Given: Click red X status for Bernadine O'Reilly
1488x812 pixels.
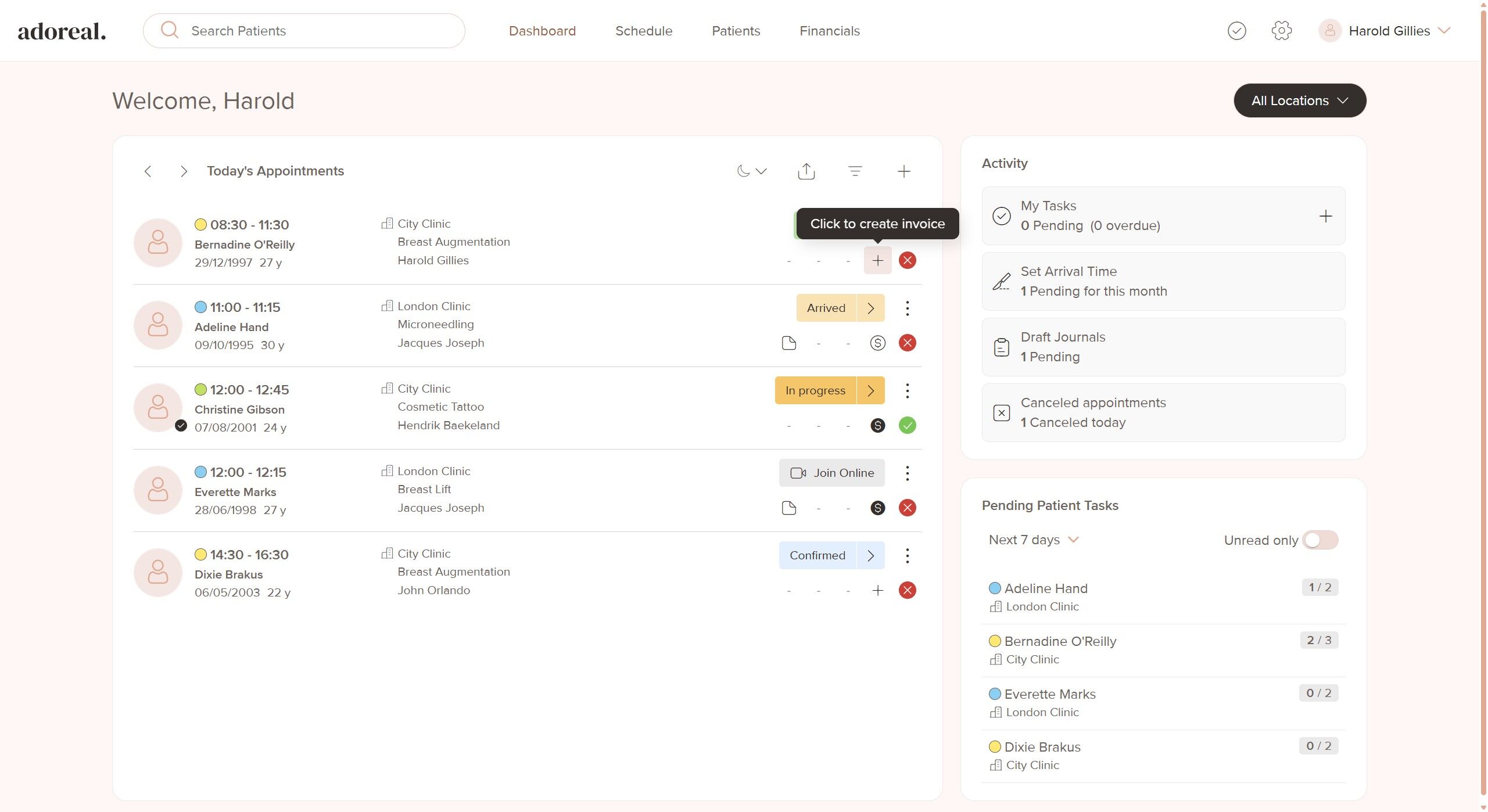Looking at the screenshot, I should (907, 261).
